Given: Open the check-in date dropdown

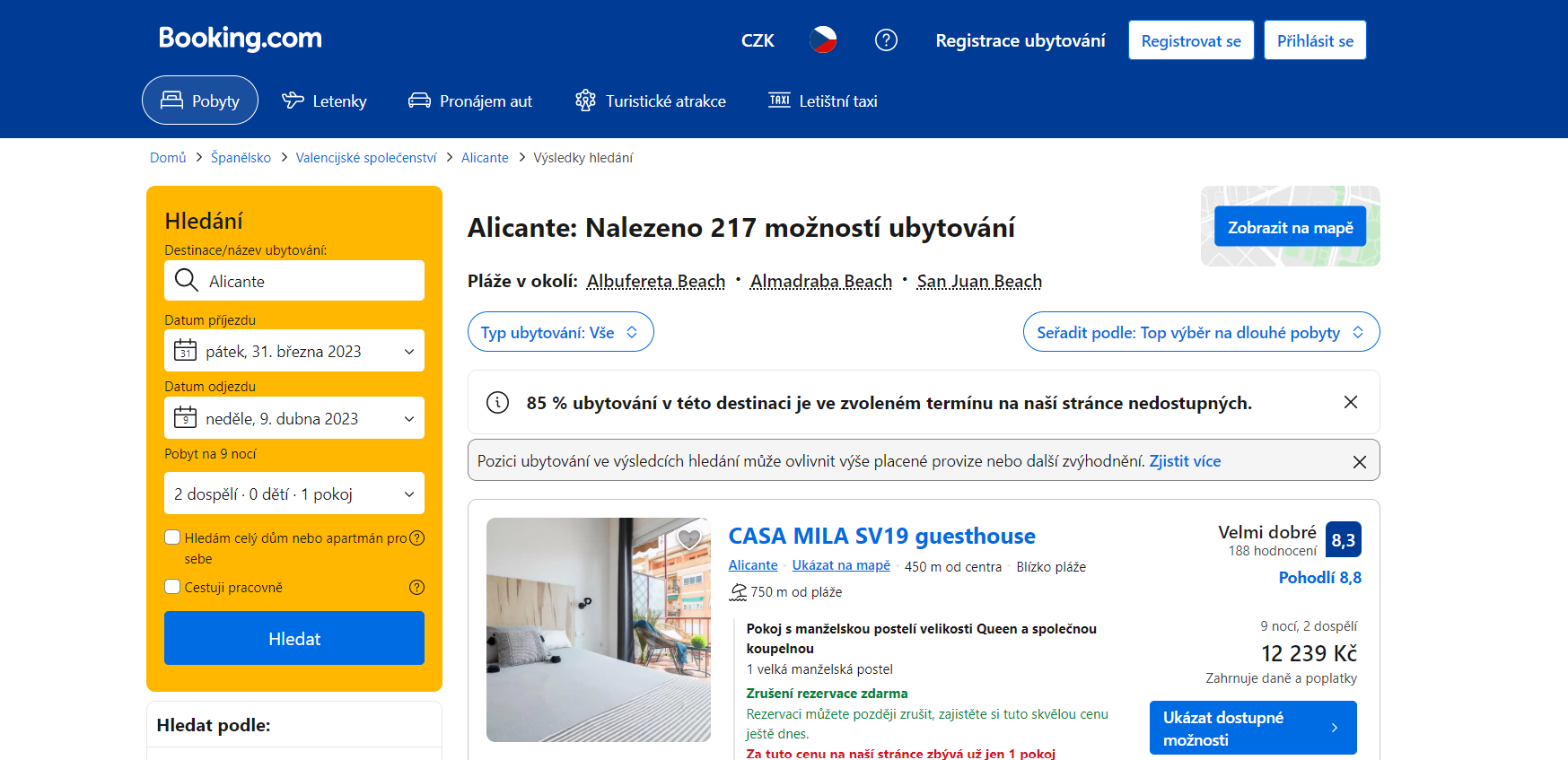Looking at the screenshot, I should tap(294, 351).
